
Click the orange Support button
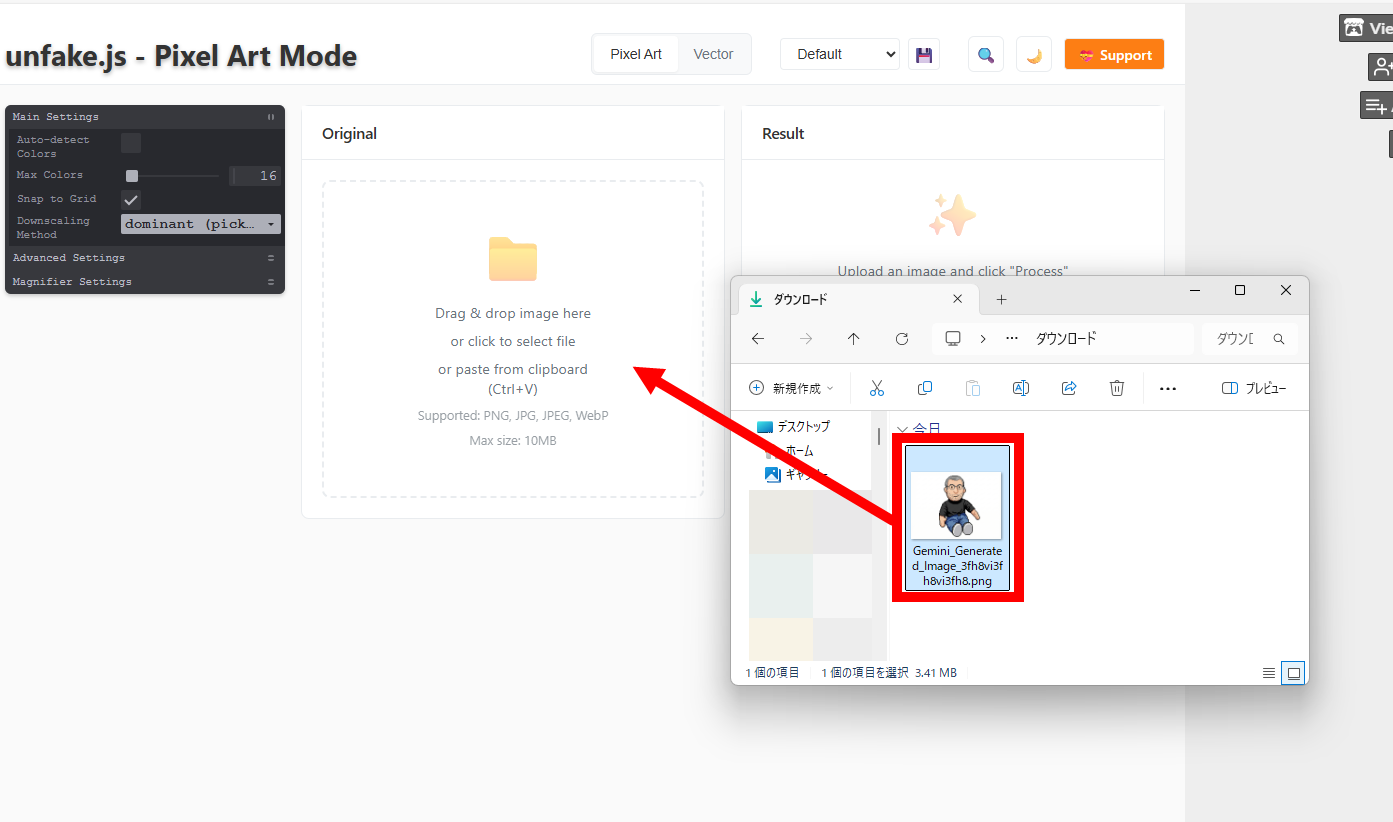1115,55
